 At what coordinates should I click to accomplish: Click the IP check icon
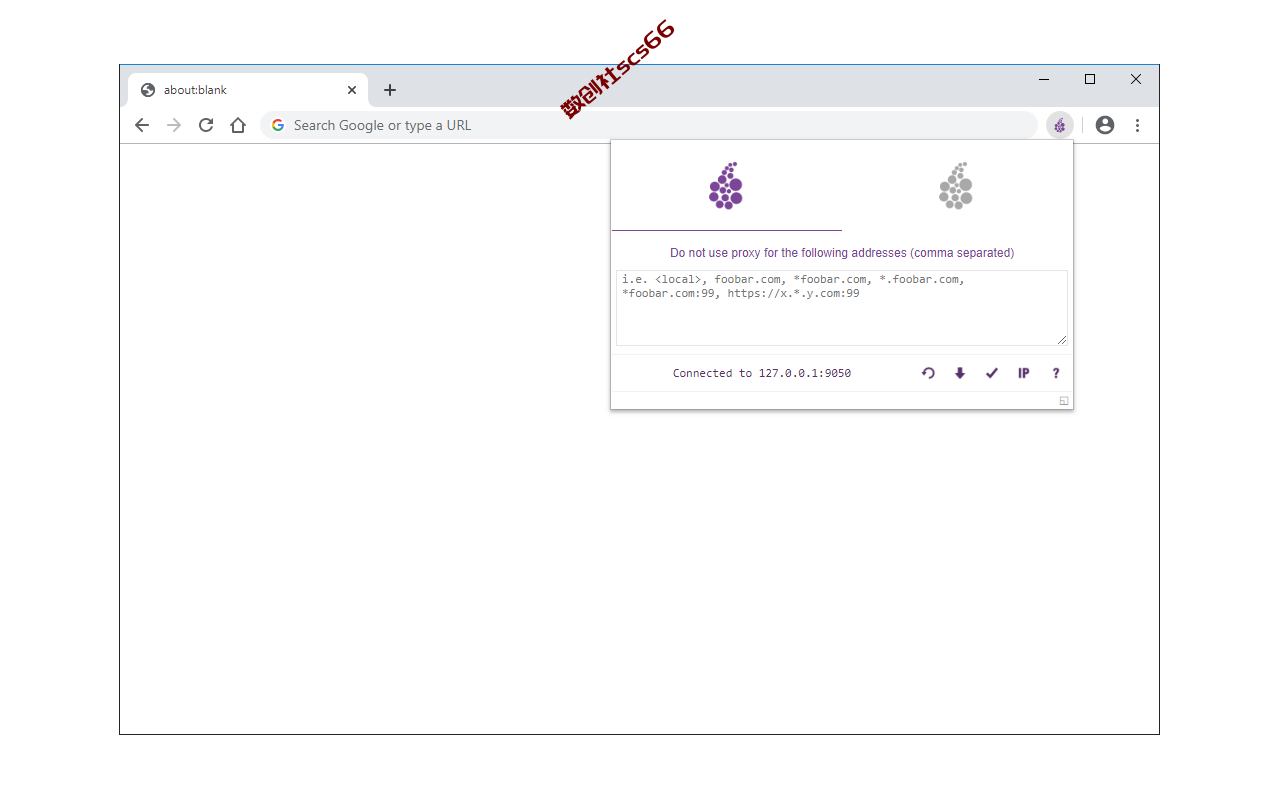[1024, 373]
